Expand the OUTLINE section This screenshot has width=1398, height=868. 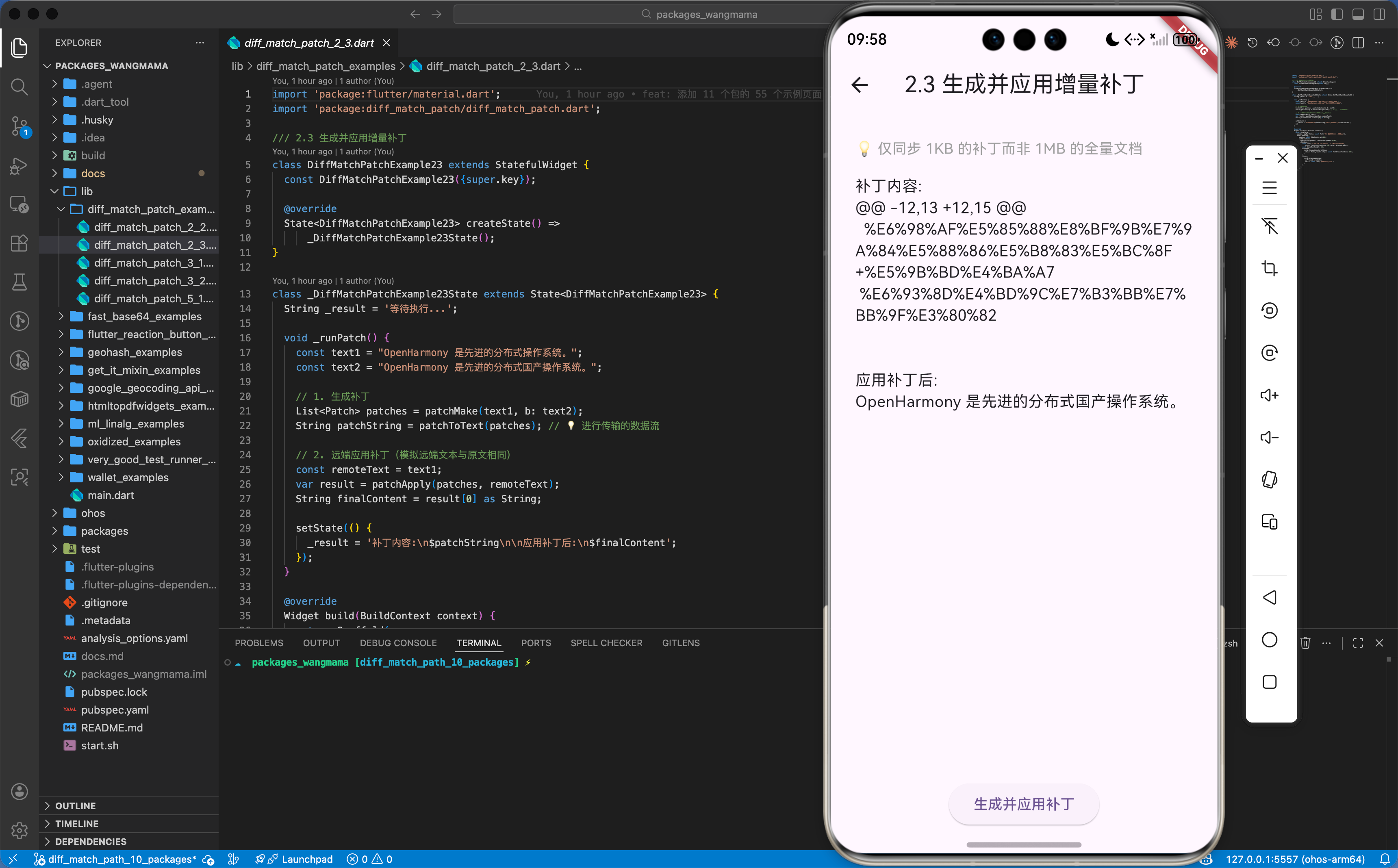coord(75,805)
